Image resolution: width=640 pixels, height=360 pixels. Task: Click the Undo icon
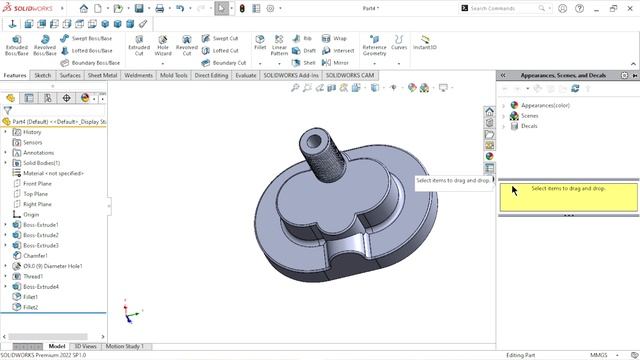[x=180, y=8]
